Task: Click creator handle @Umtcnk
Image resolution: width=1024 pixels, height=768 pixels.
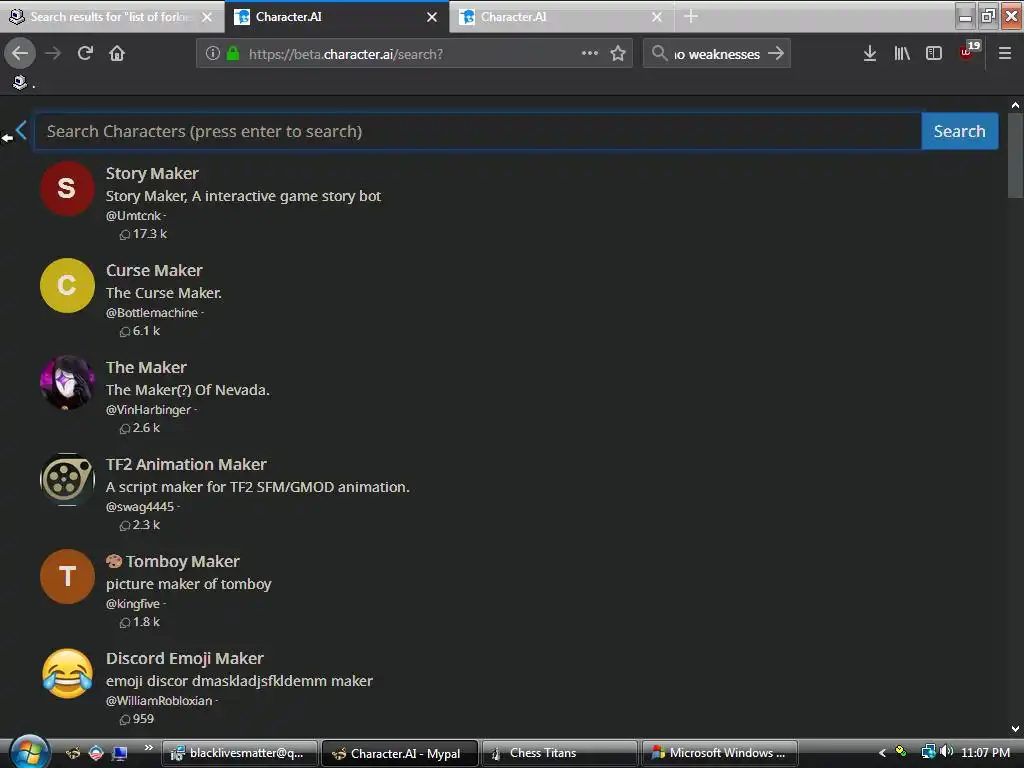Action: click(133, 216)
